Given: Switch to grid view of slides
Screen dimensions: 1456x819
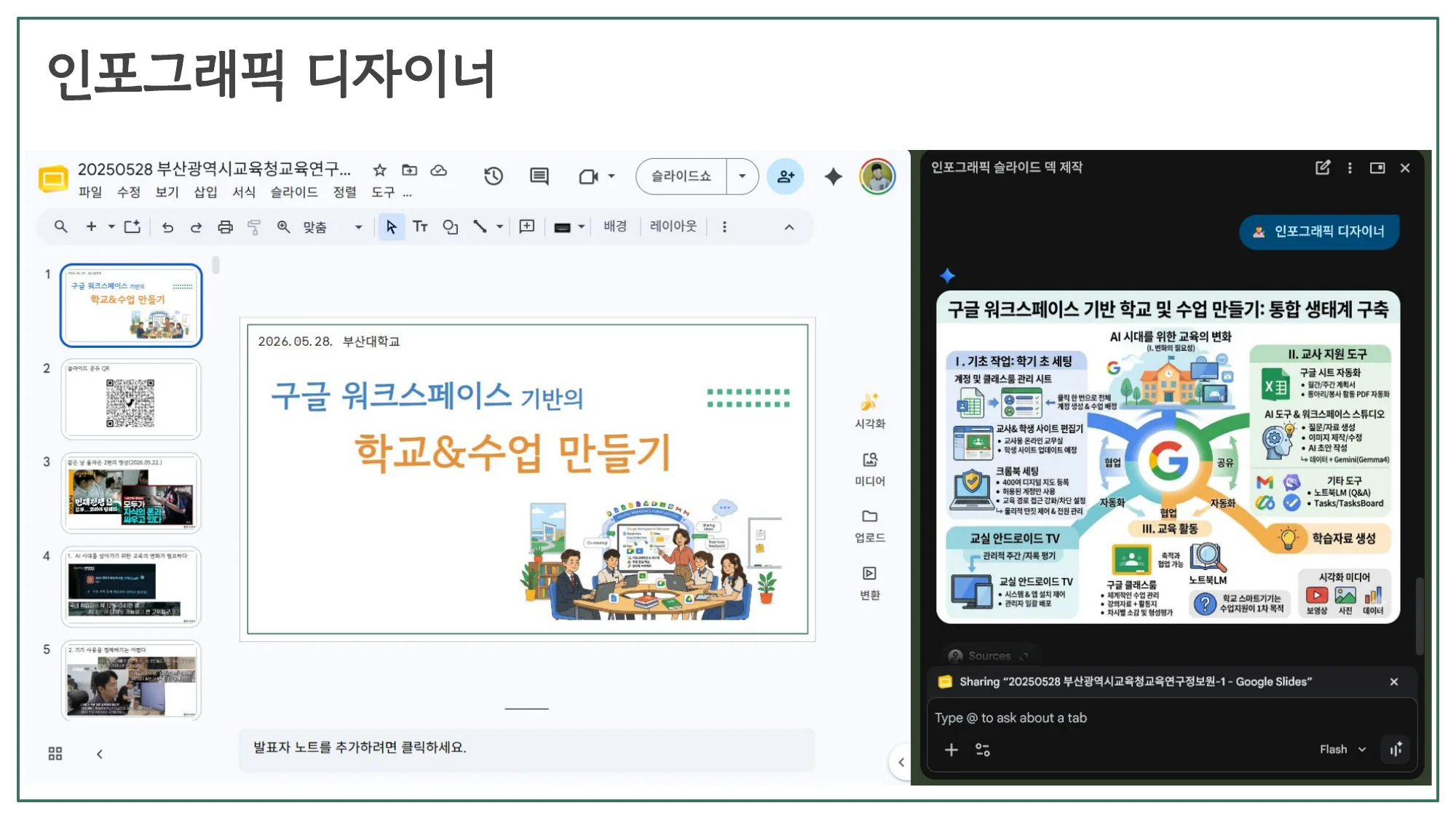Looking at the screenshot, I should point(55,753).
